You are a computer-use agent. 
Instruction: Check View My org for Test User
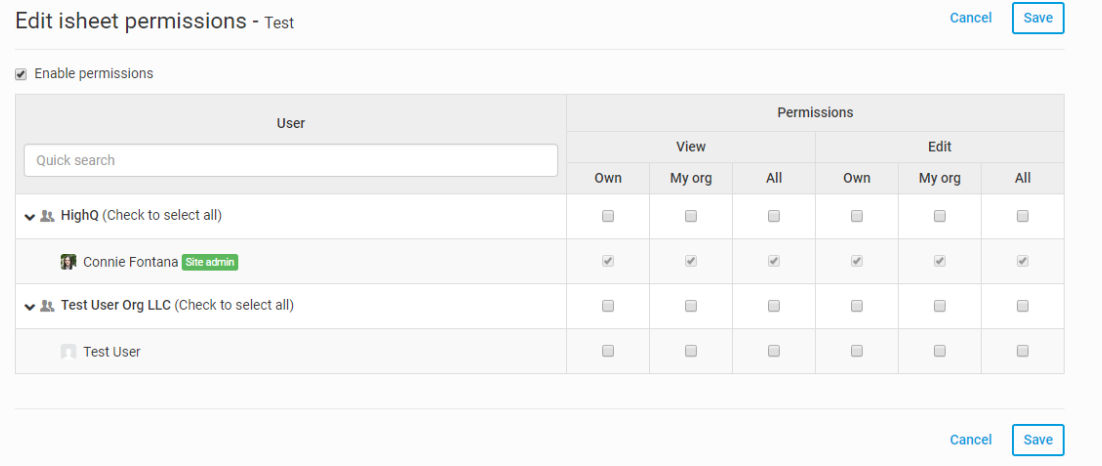tap(691, 351)
